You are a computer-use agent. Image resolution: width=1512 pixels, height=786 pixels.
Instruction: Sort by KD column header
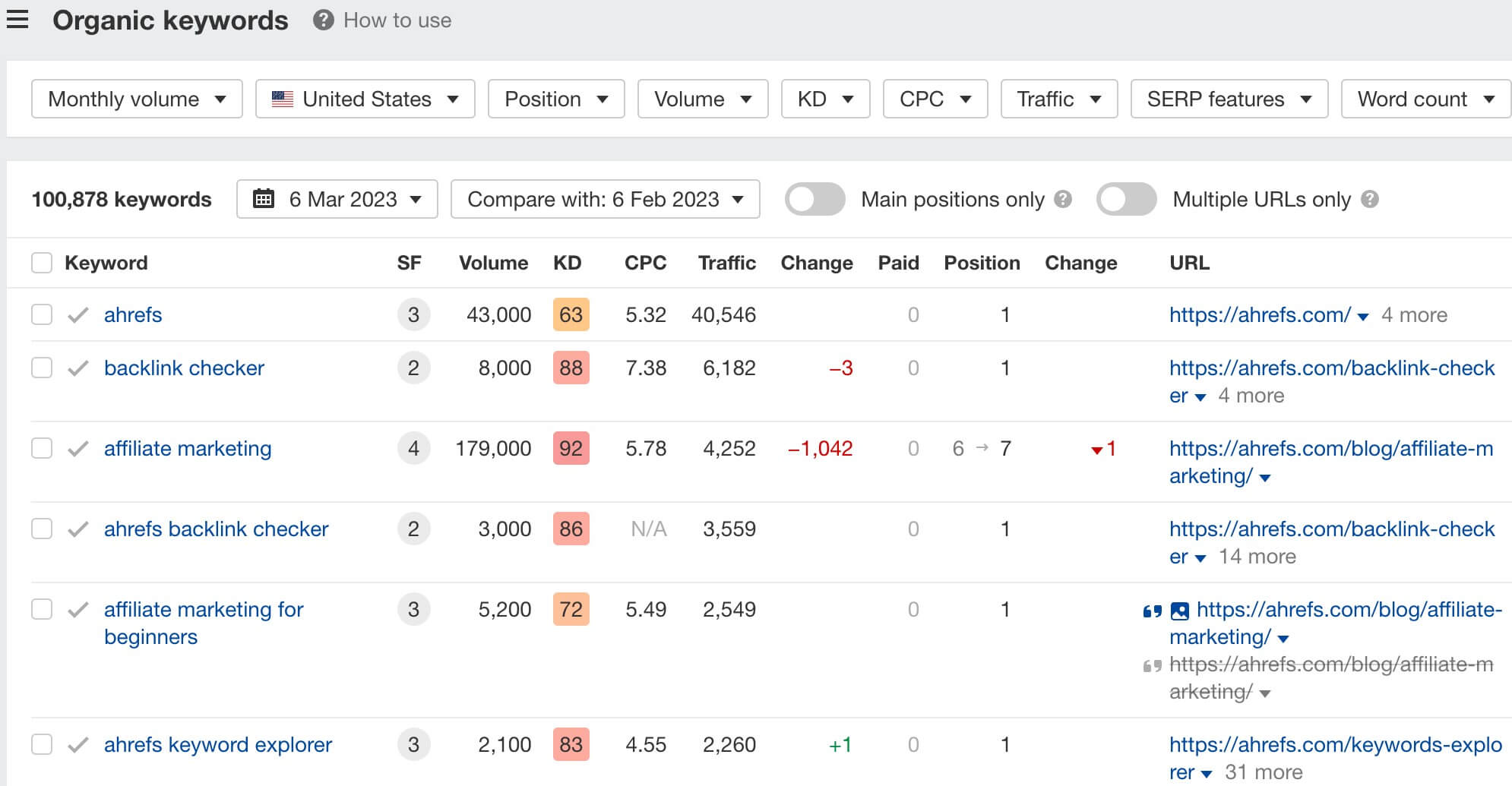567,263
